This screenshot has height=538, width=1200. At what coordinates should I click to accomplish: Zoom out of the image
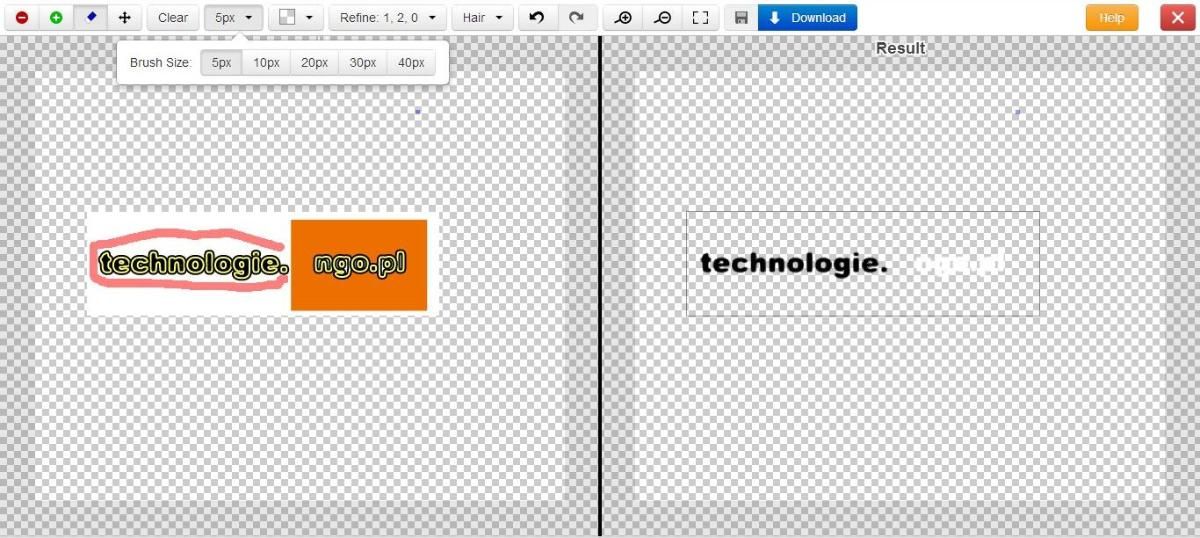662,18
